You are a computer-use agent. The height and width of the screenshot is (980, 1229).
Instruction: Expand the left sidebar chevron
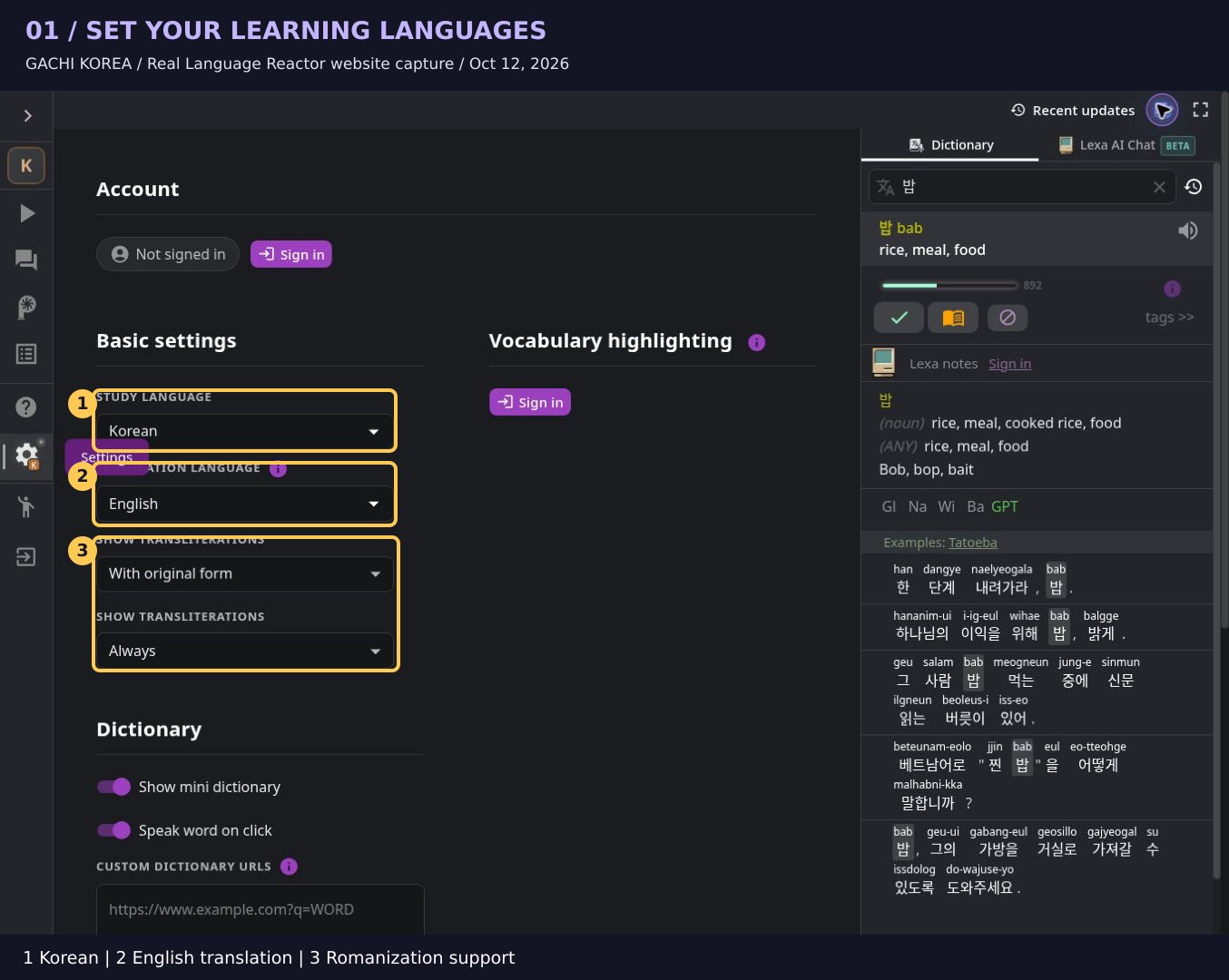point(27,115)
